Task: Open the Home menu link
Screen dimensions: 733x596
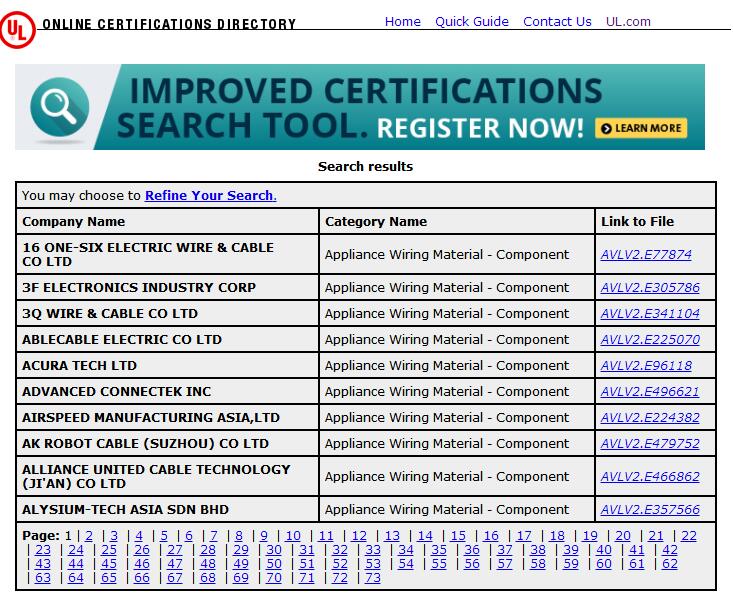Action: (402, 21)
